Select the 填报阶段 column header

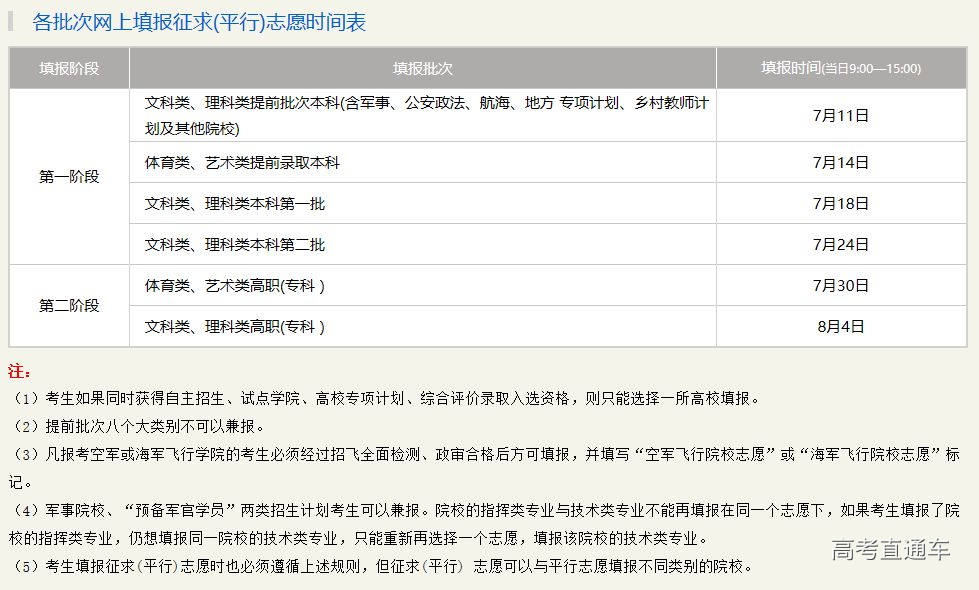69,69
